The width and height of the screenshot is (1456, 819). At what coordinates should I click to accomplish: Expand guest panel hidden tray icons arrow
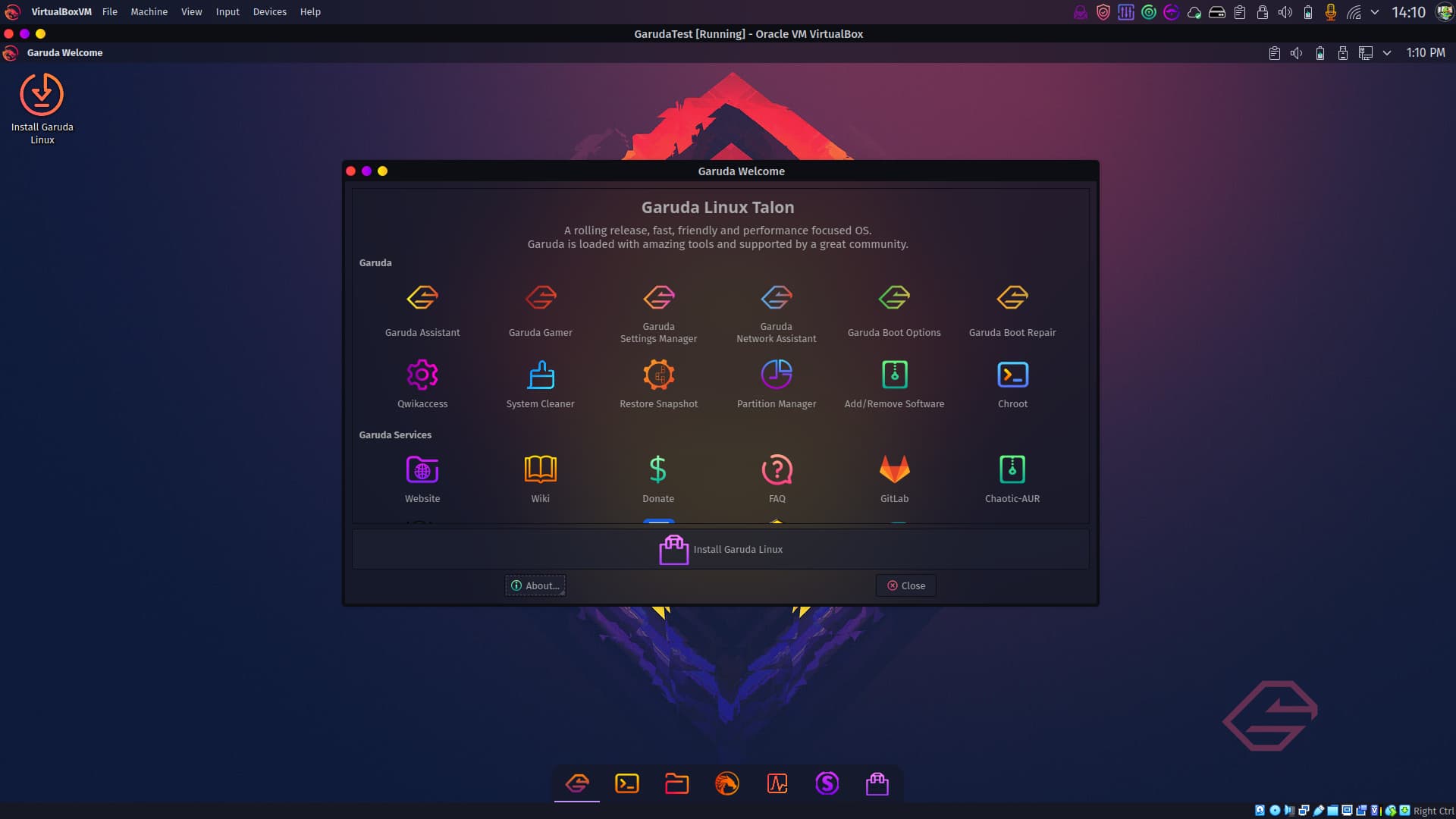1387,53
